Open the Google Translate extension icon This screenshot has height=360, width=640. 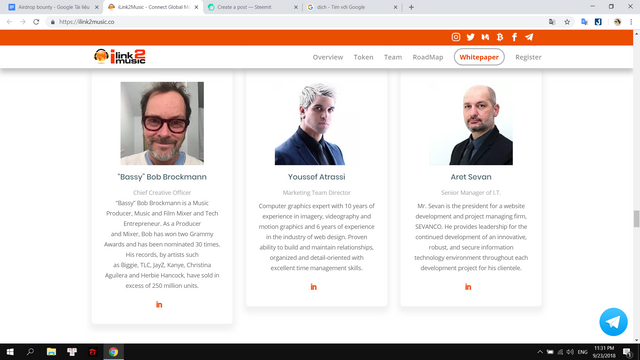click(x=584, y=22)
